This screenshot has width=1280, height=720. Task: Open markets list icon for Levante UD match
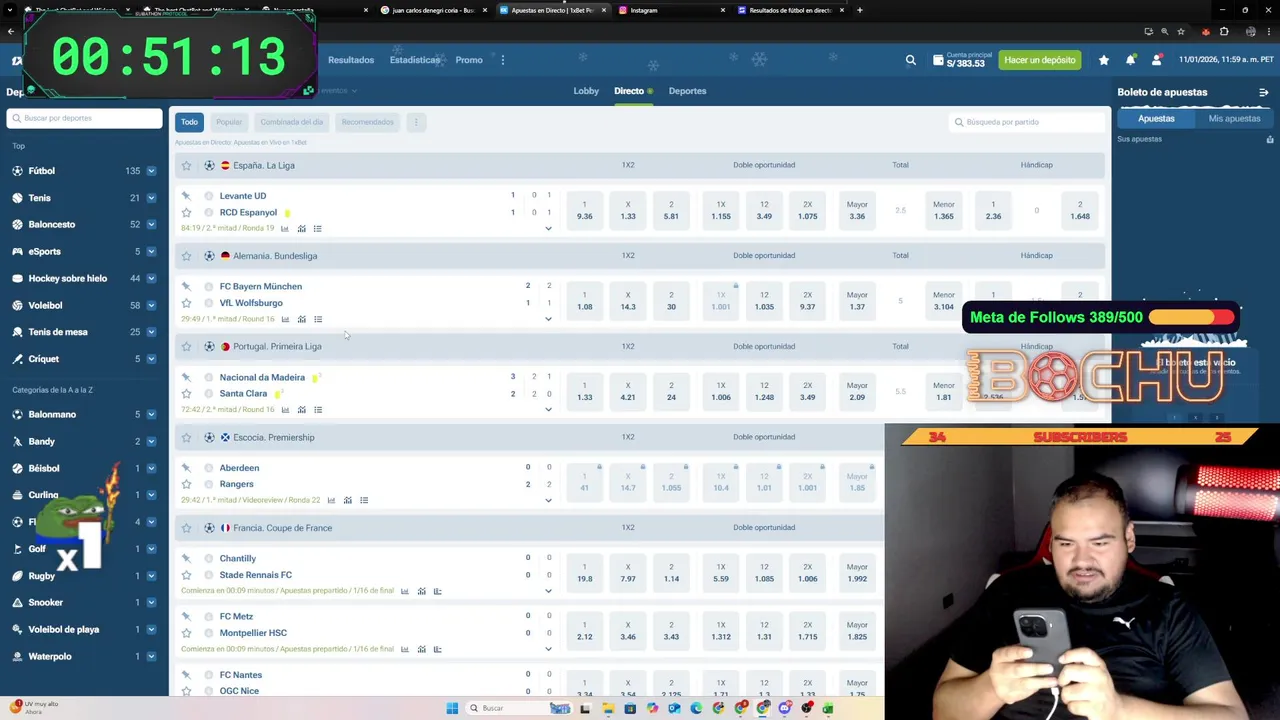[x=318, y=229]
